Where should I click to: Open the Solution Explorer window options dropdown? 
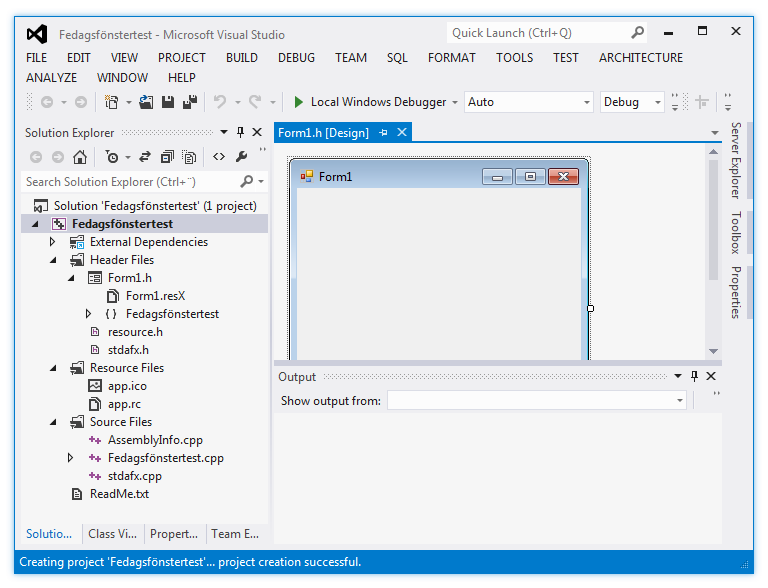[224, 132]
